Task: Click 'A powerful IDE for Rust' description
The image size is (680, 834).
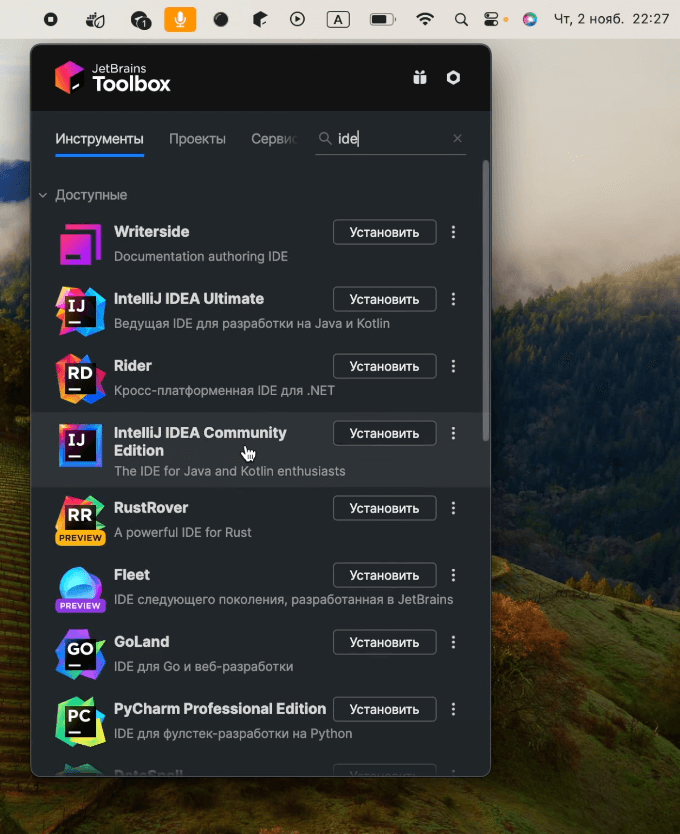Action: coord(183,532)
